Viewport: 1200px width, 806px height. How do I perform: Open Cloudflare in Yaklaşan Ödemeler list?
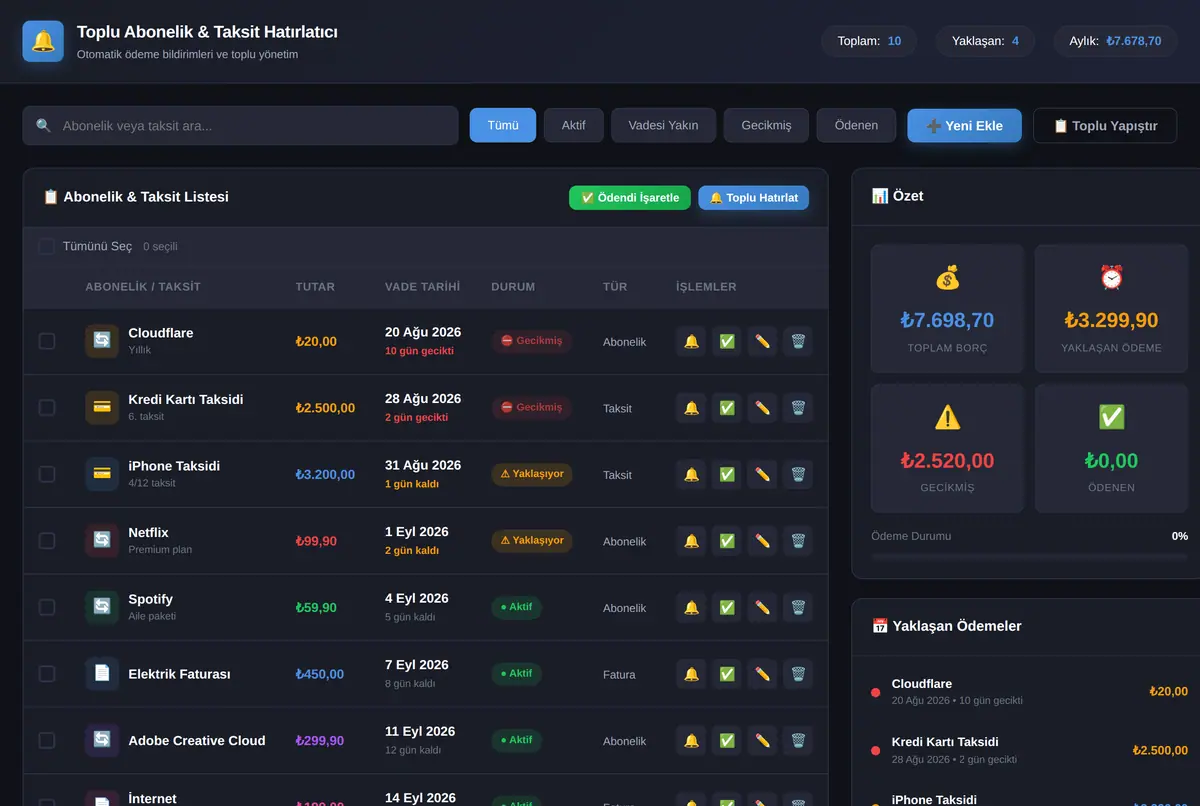(1030, 692)
